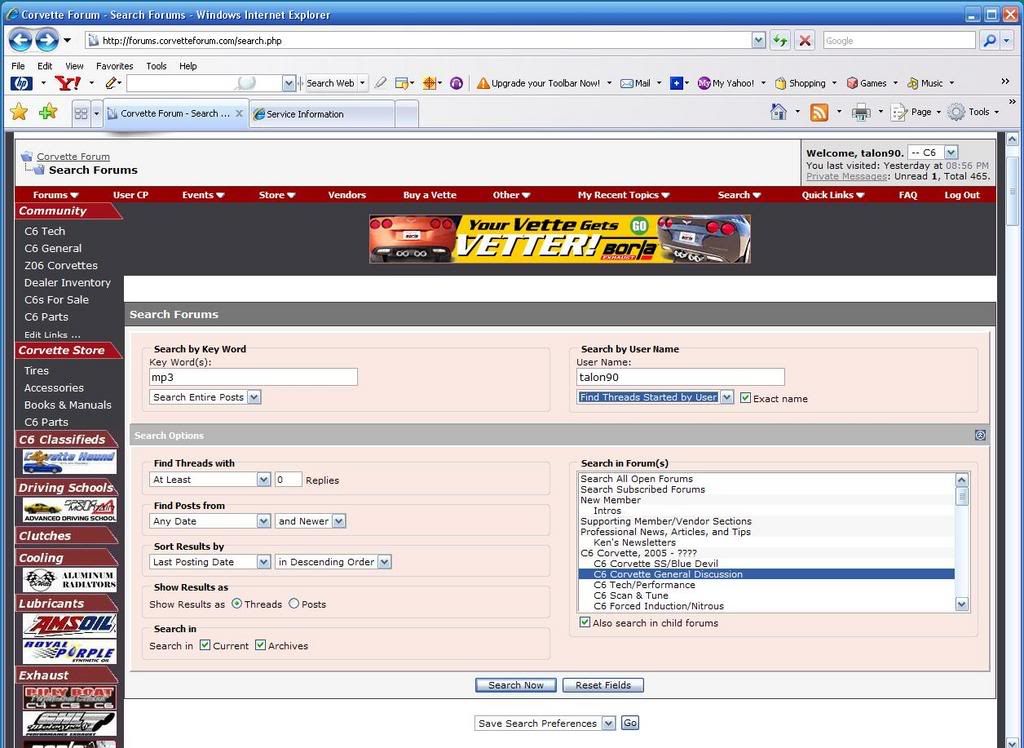Open the Favorites menu
This screenshot has height=748, width=1024.
tap(114, 66)
